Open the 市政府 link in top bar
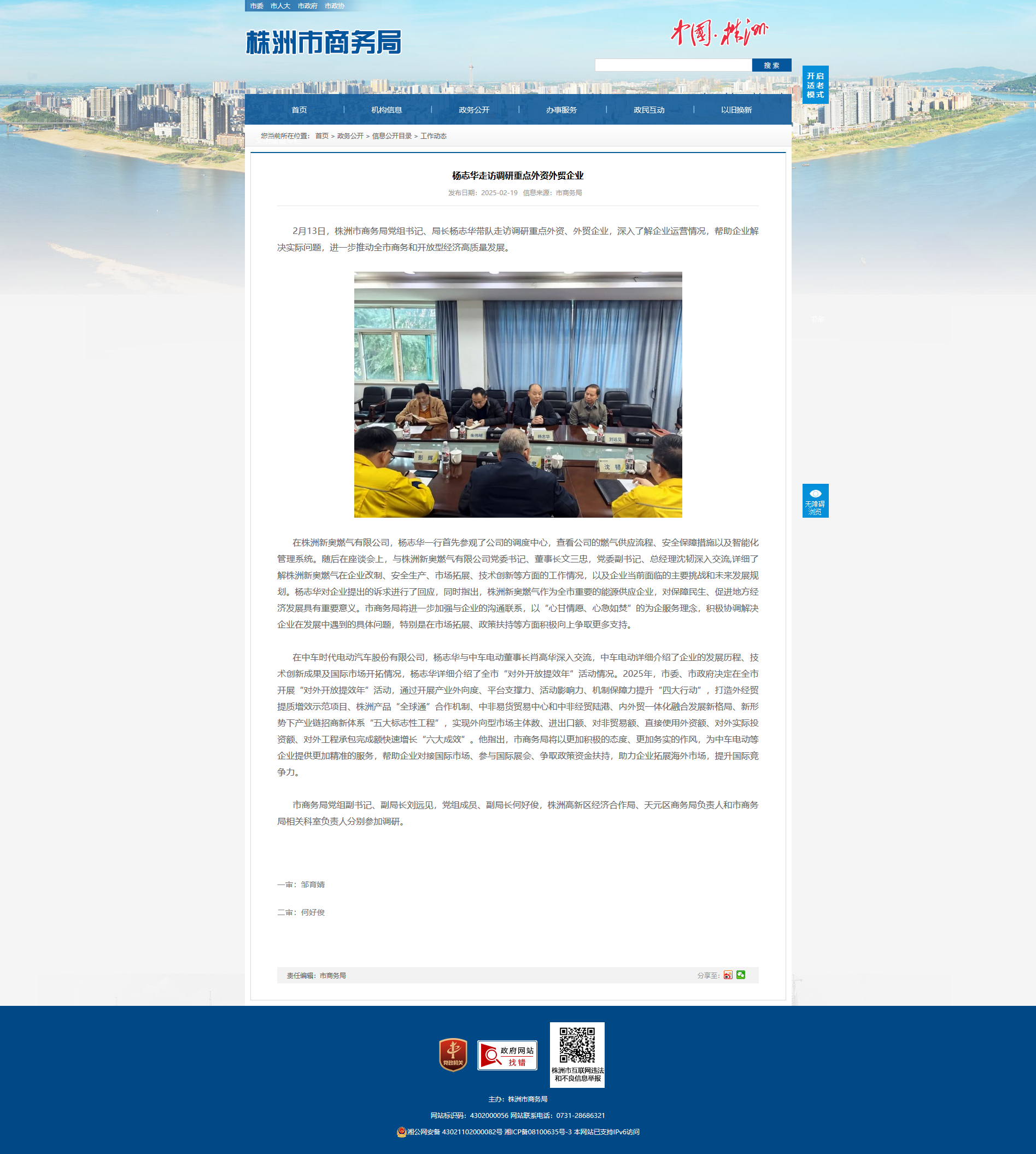Viewport: 1036px width, 1154px height. click(307, 5)
